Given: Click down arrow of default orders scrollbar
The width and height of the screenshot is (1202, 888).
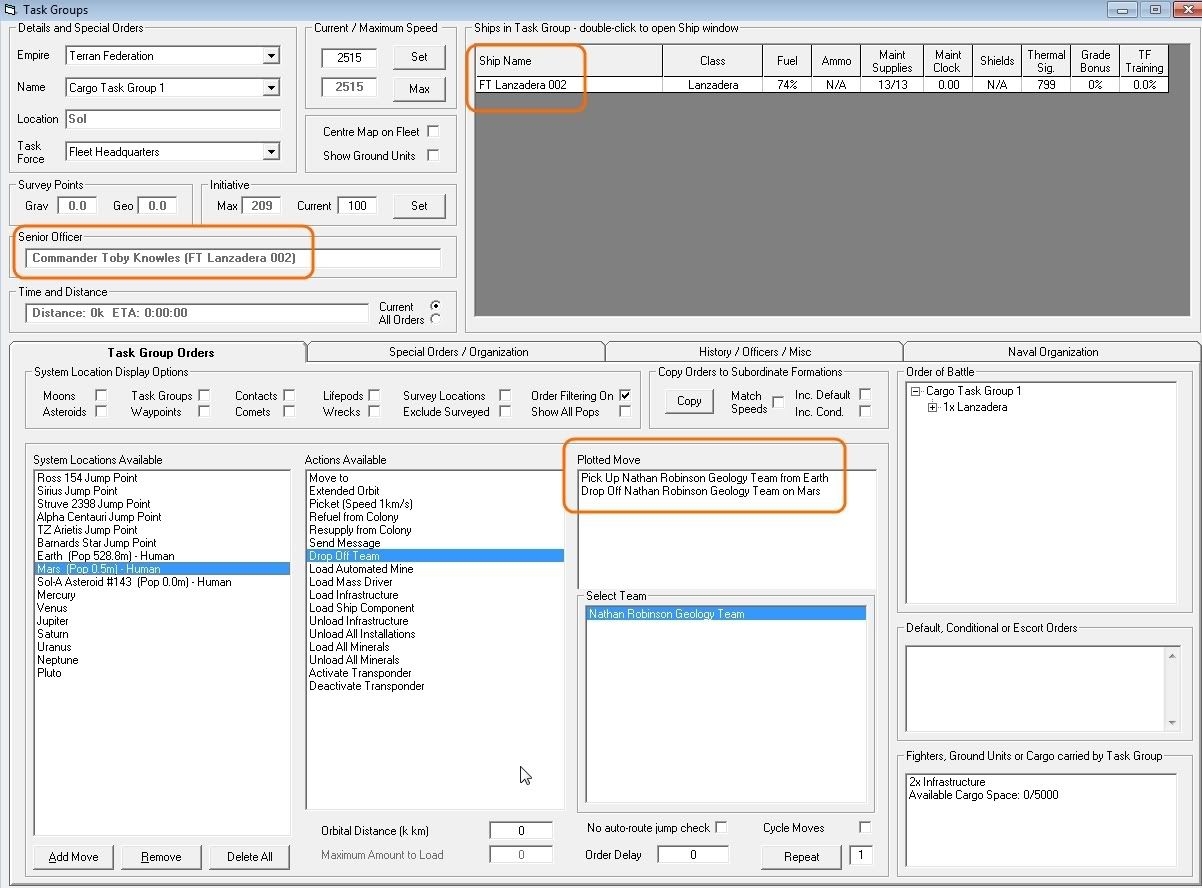Looking at the screenshot, I should [1171, 723].
